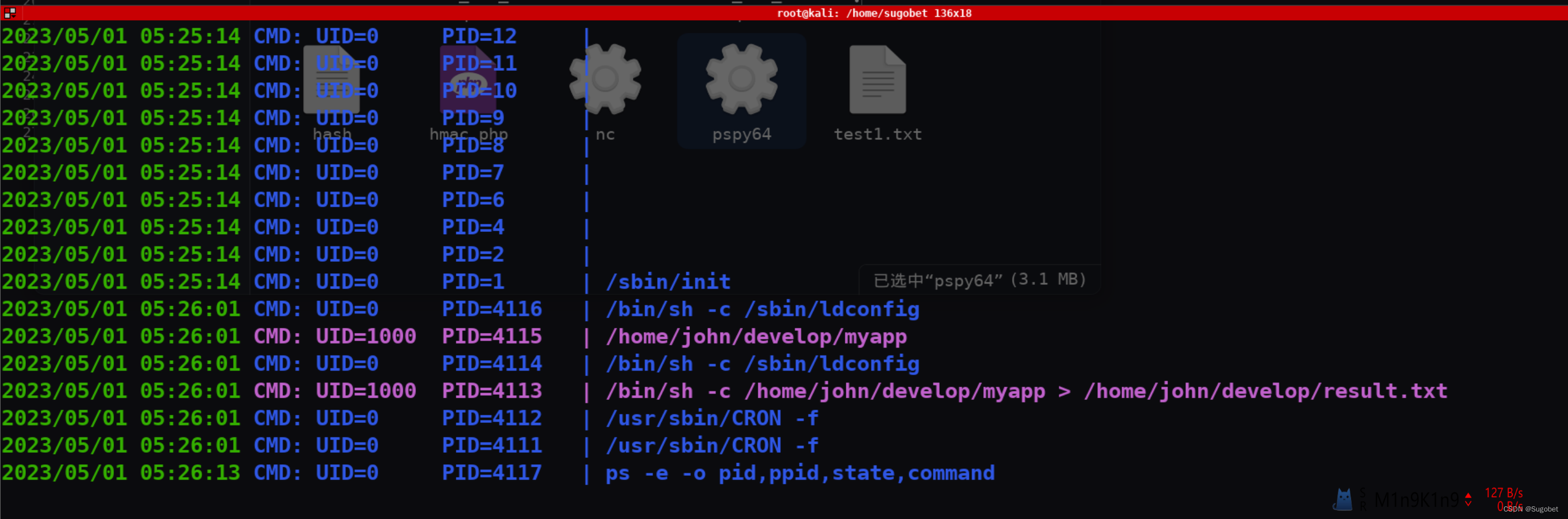The height and width of the screenshot is (519, 1568).
Task: Click the CRON -f command on PID=4112 line
Action: tap(712, 418)
